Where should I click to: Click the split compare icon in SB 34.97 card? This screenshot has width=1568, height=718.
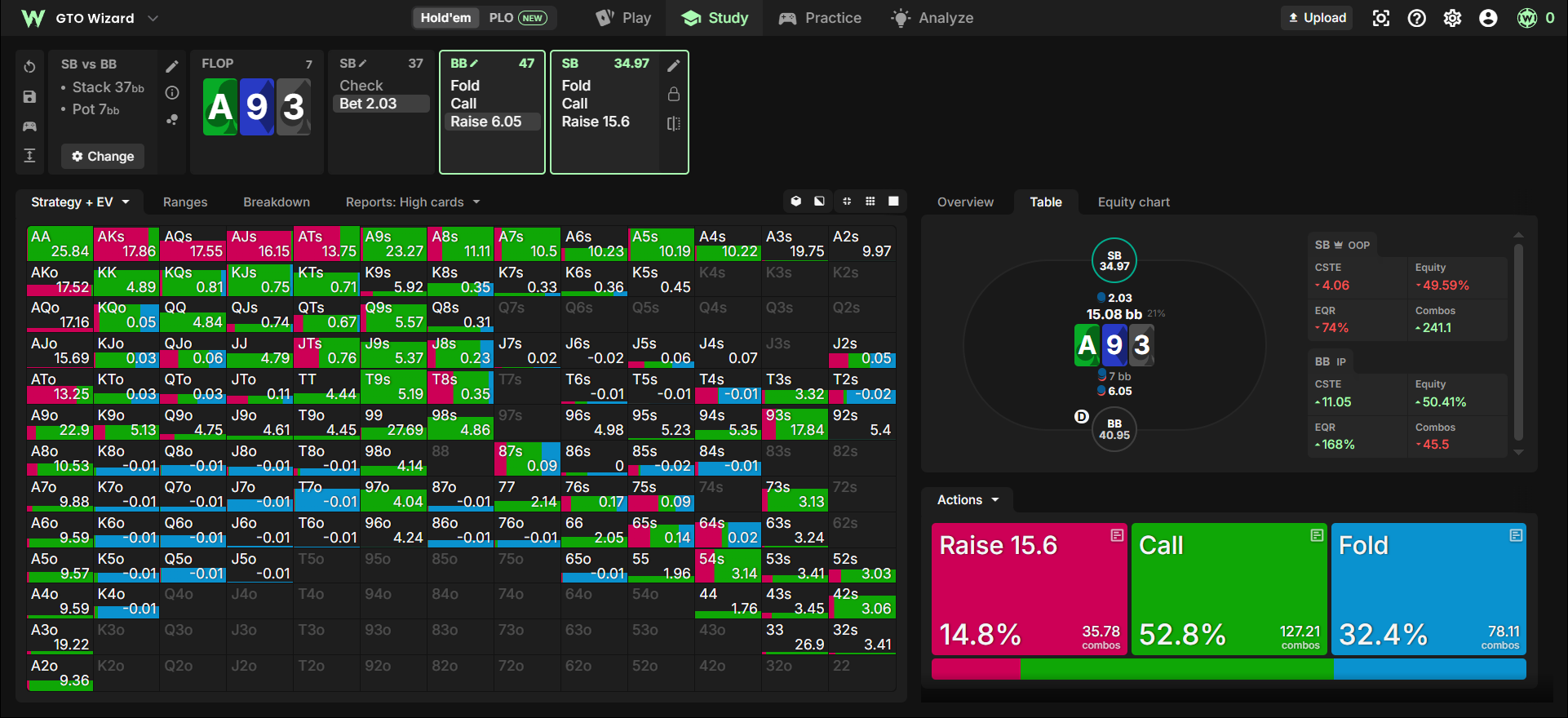[x=674, y=123]
